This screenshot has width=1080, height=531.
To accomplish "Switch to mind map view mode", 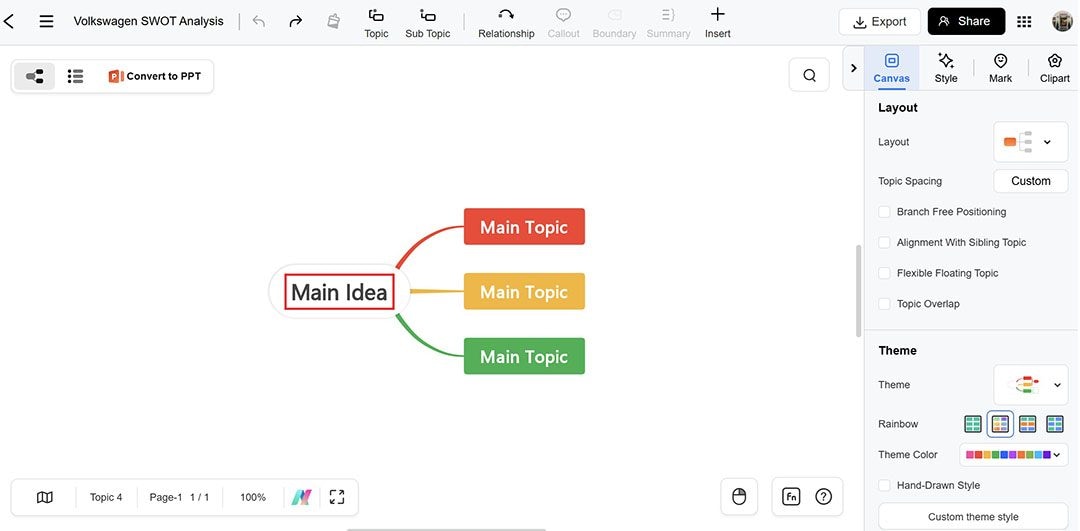I will coord(34,76).
